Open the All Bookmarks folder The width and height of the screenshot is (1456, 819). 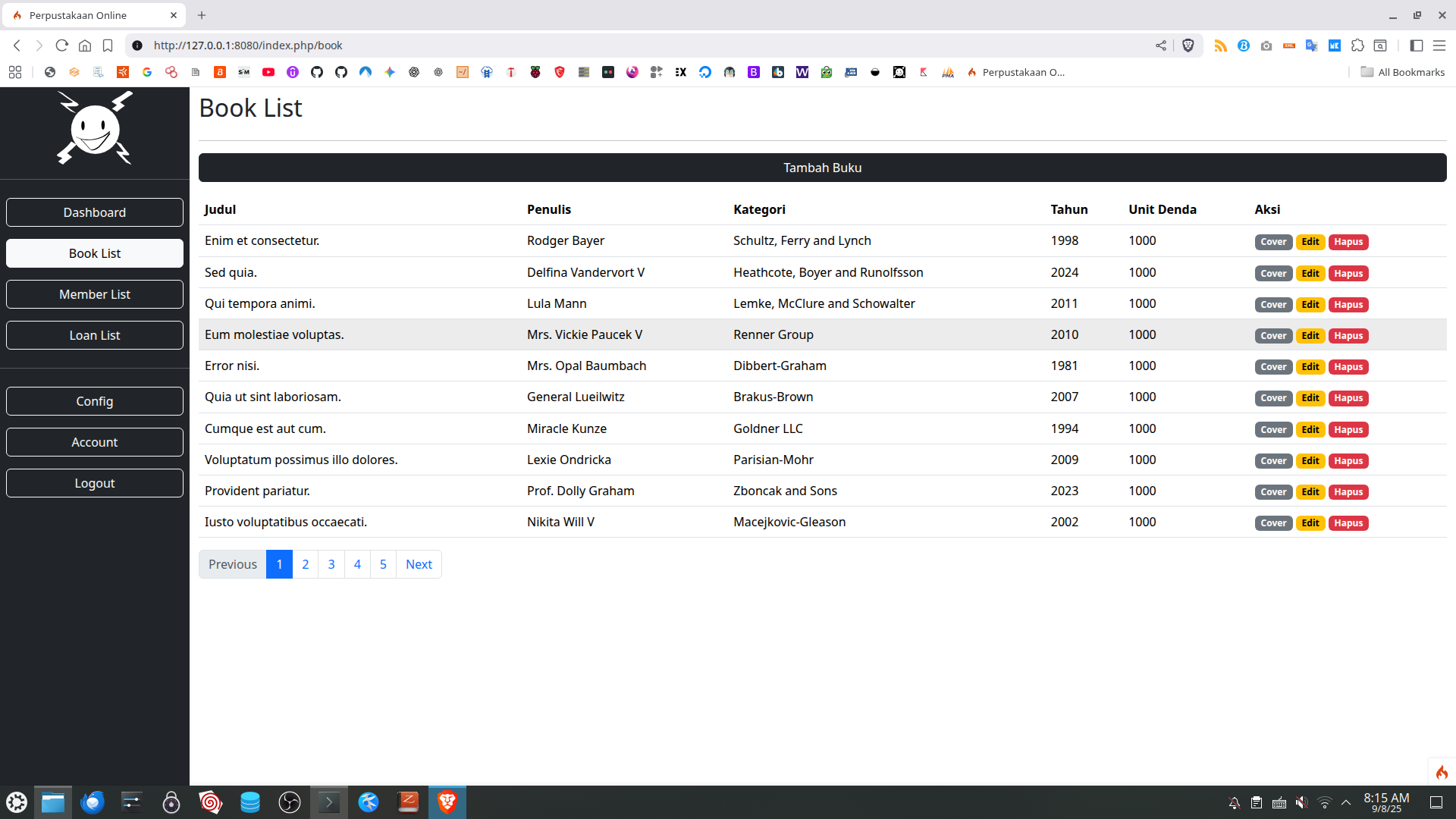point(1402,72)
